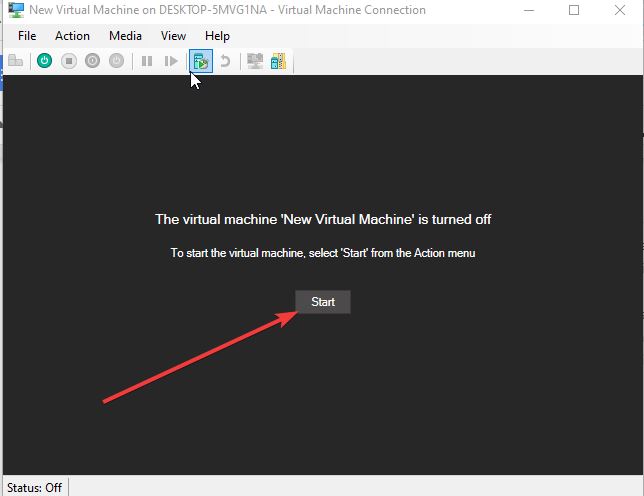This screenshot has height=496, width=644.
Task: Minimize the Virtual Machine Connection window
Action: pos(529,10)
